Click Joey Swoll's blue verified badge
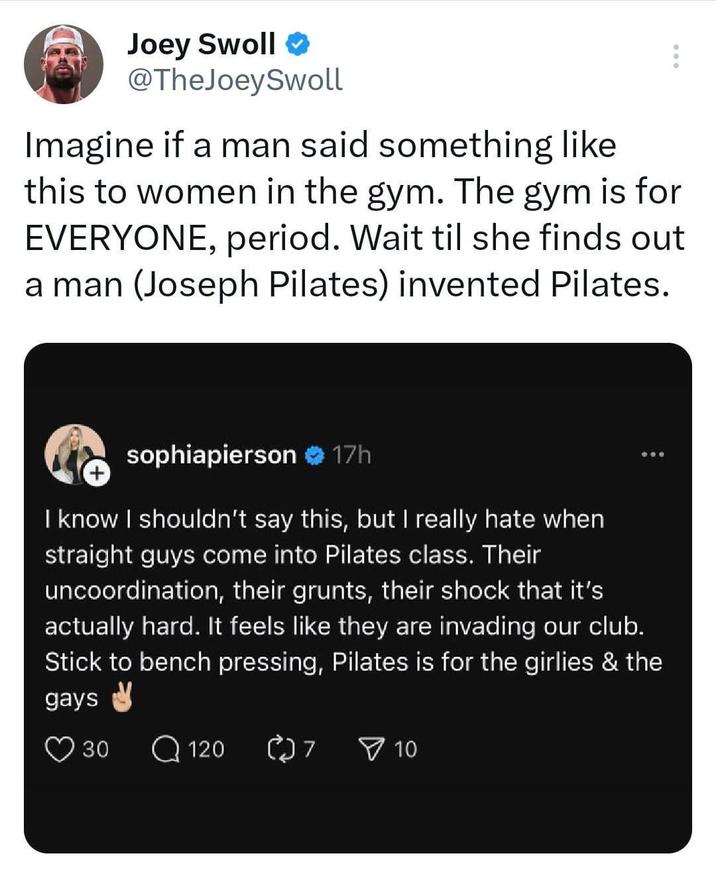 (298, 44)
